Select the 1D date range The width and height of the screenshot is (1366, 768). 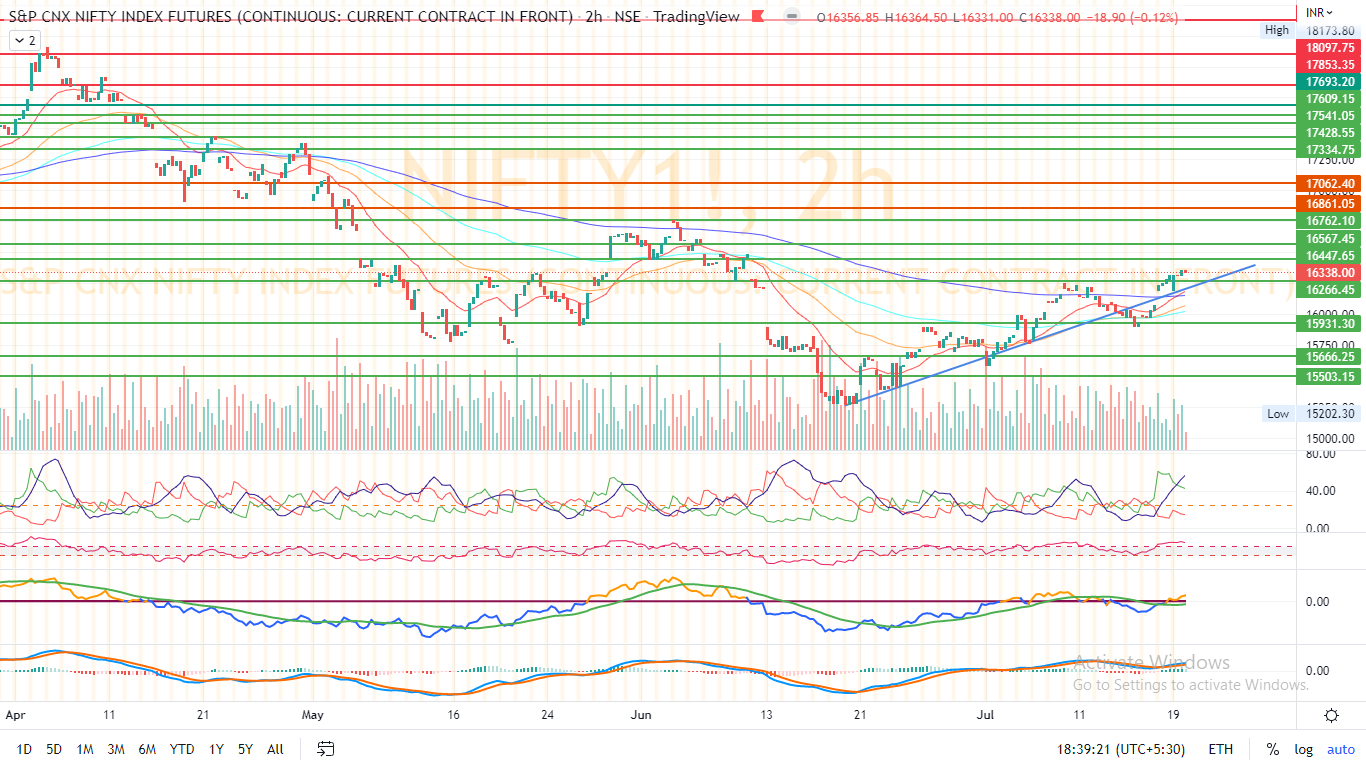(x=24, y=749)
